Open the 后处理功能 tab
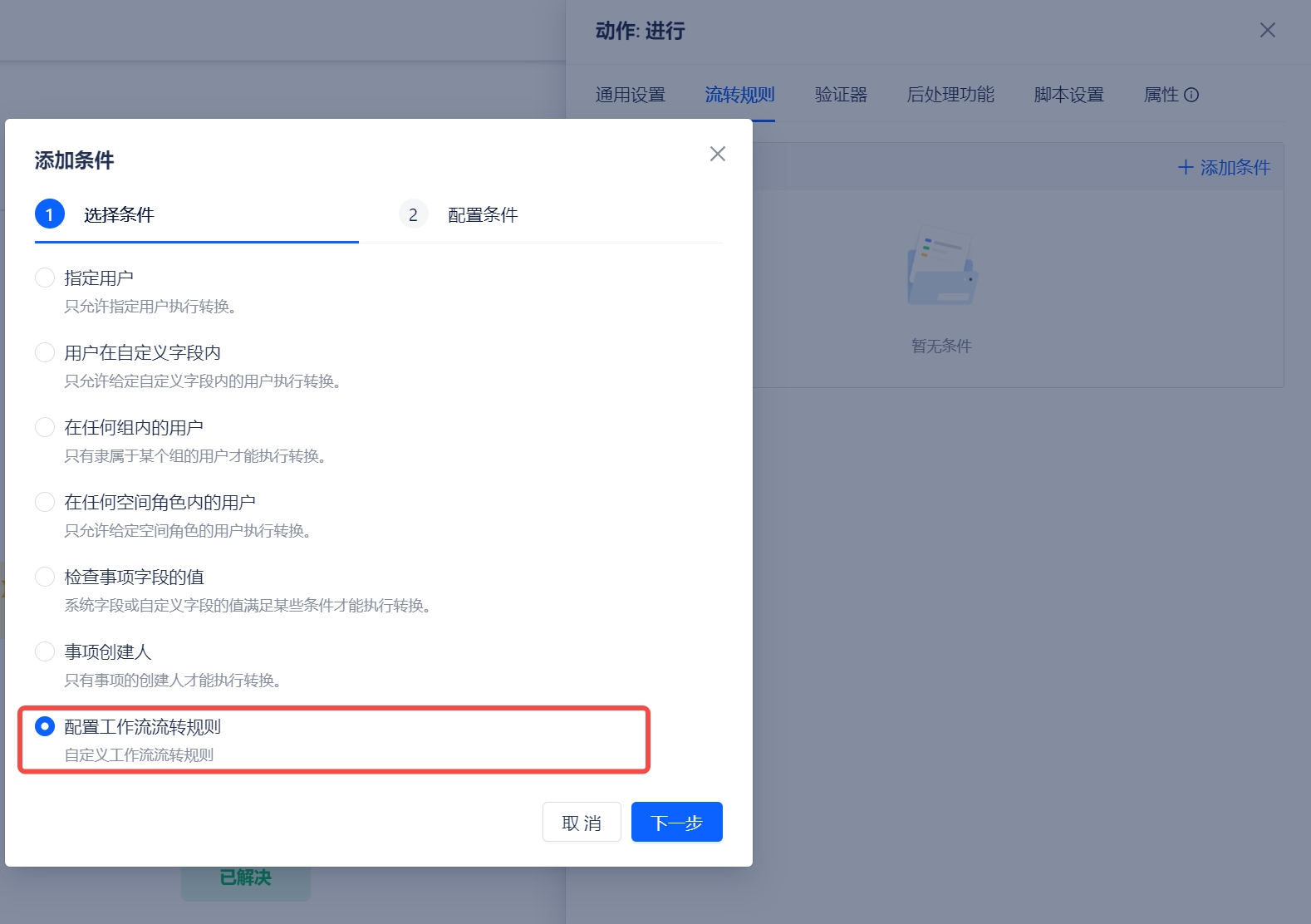The width and height of the screenshot is (1311, 924). [950, 95]
